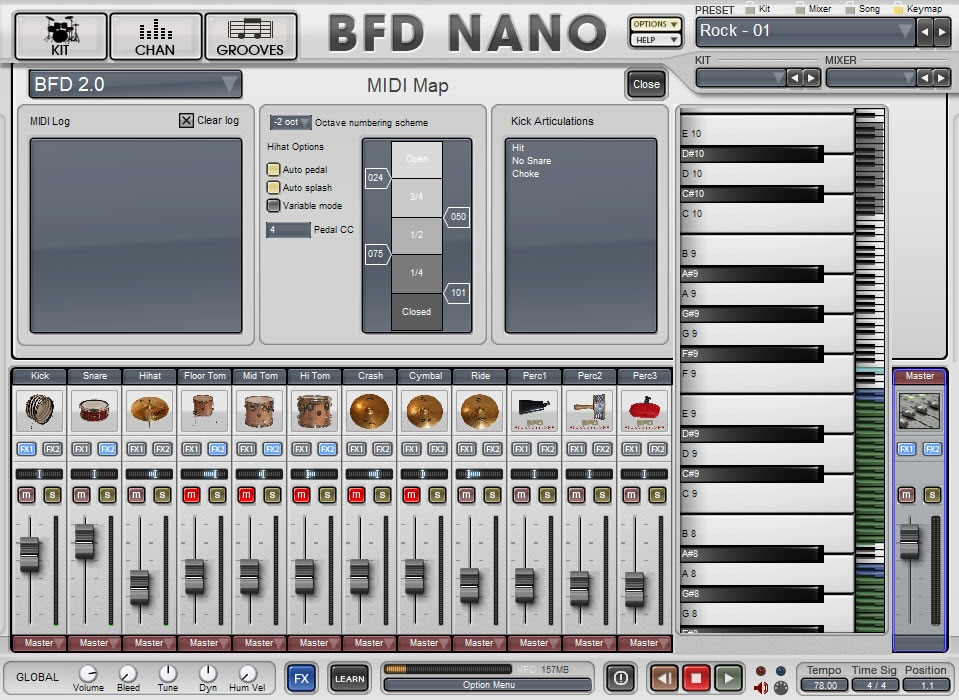
Task: Toggle the Clear log checkbox
Action: click(x=186, y=120)
